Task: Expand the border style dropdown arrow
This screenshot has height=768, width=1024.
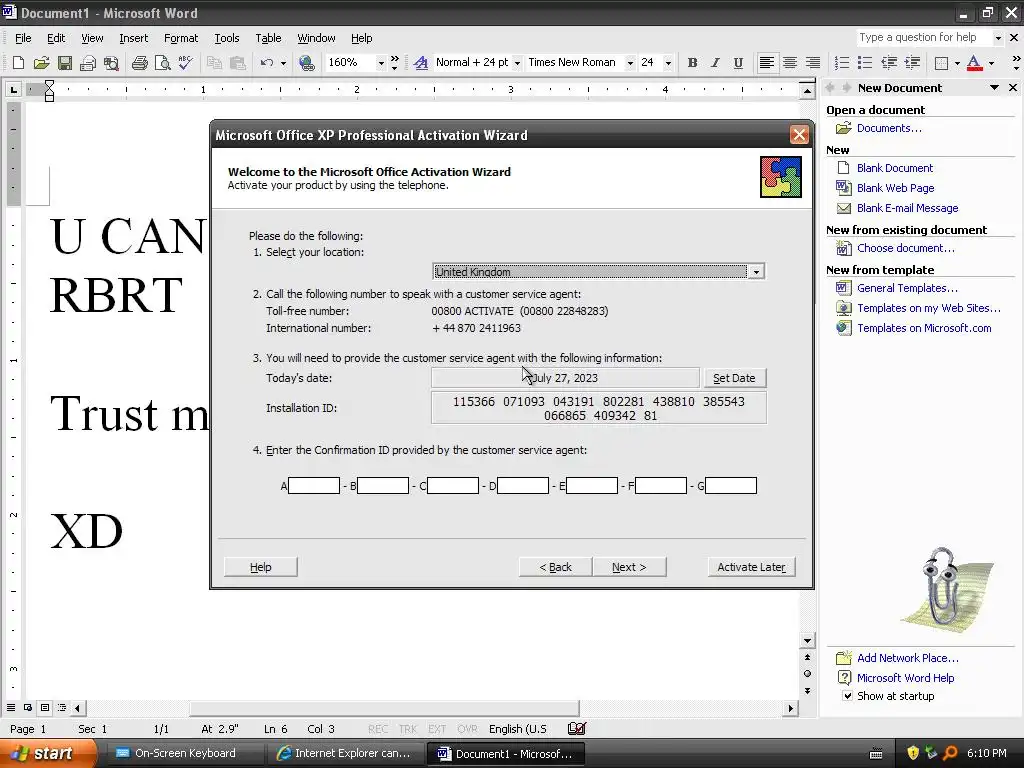Action: tap(957, 63)
